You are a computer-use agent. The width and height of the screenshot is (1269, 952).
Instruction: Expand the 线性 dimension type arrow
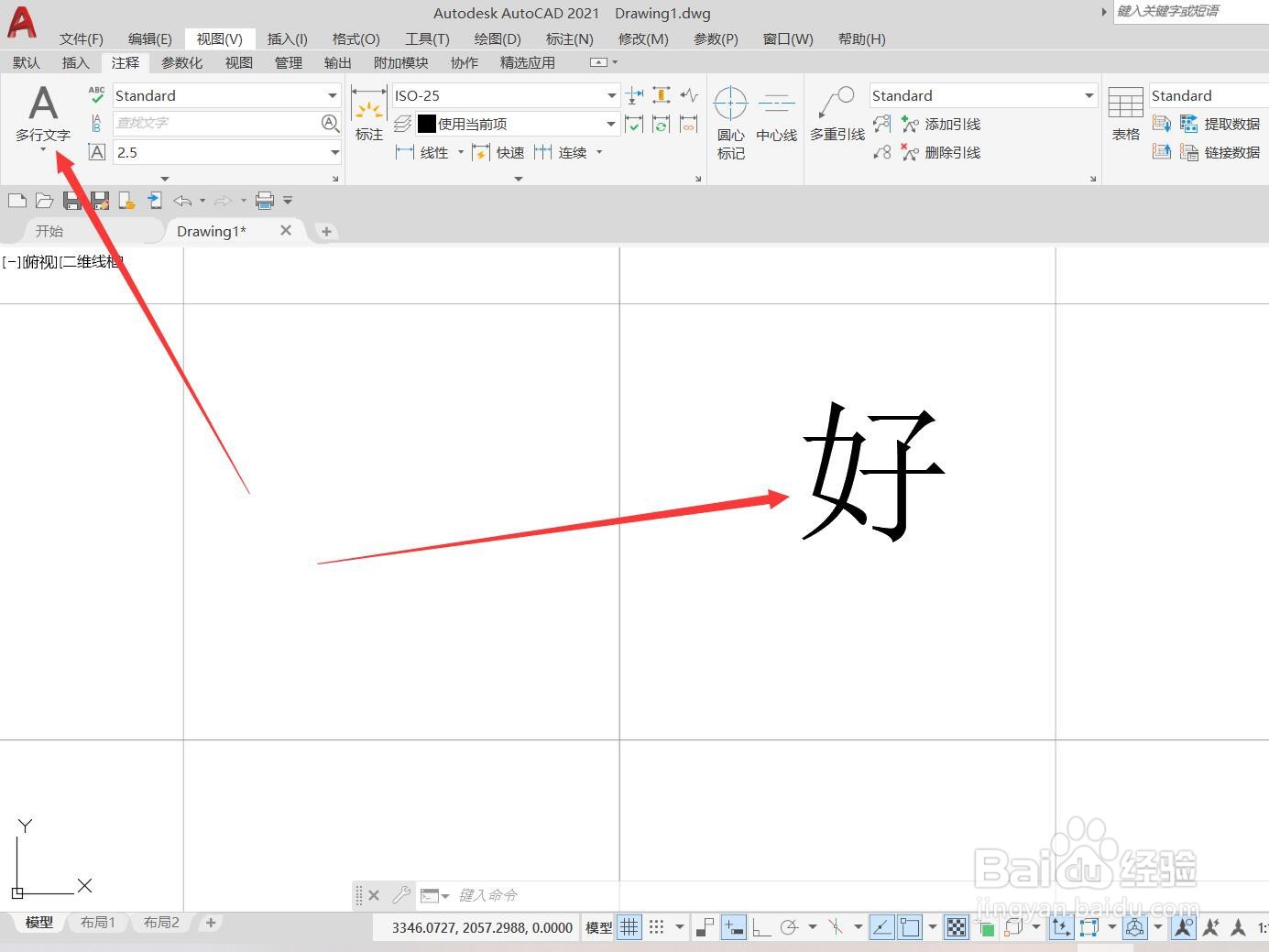point(461,152)
